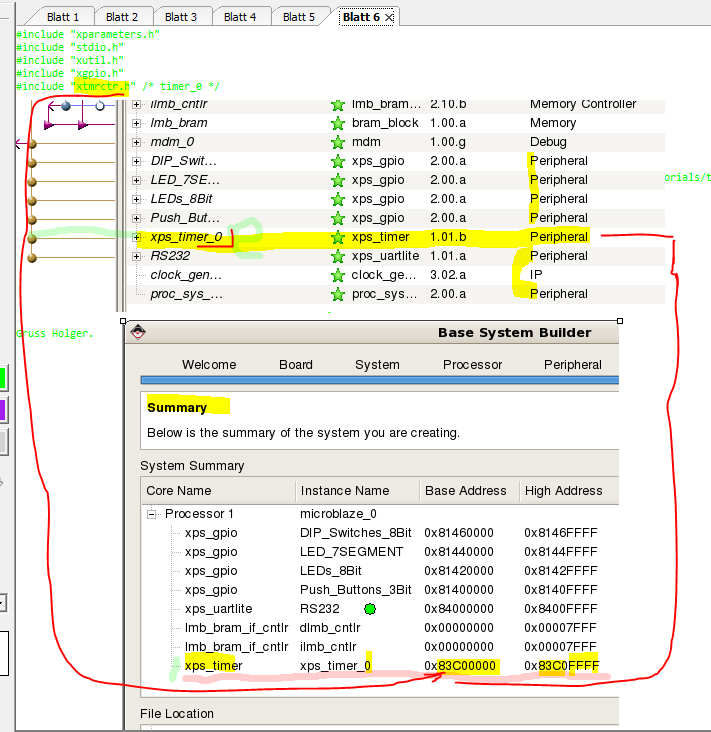Select the clock_gen… instance

pos(186,275)
